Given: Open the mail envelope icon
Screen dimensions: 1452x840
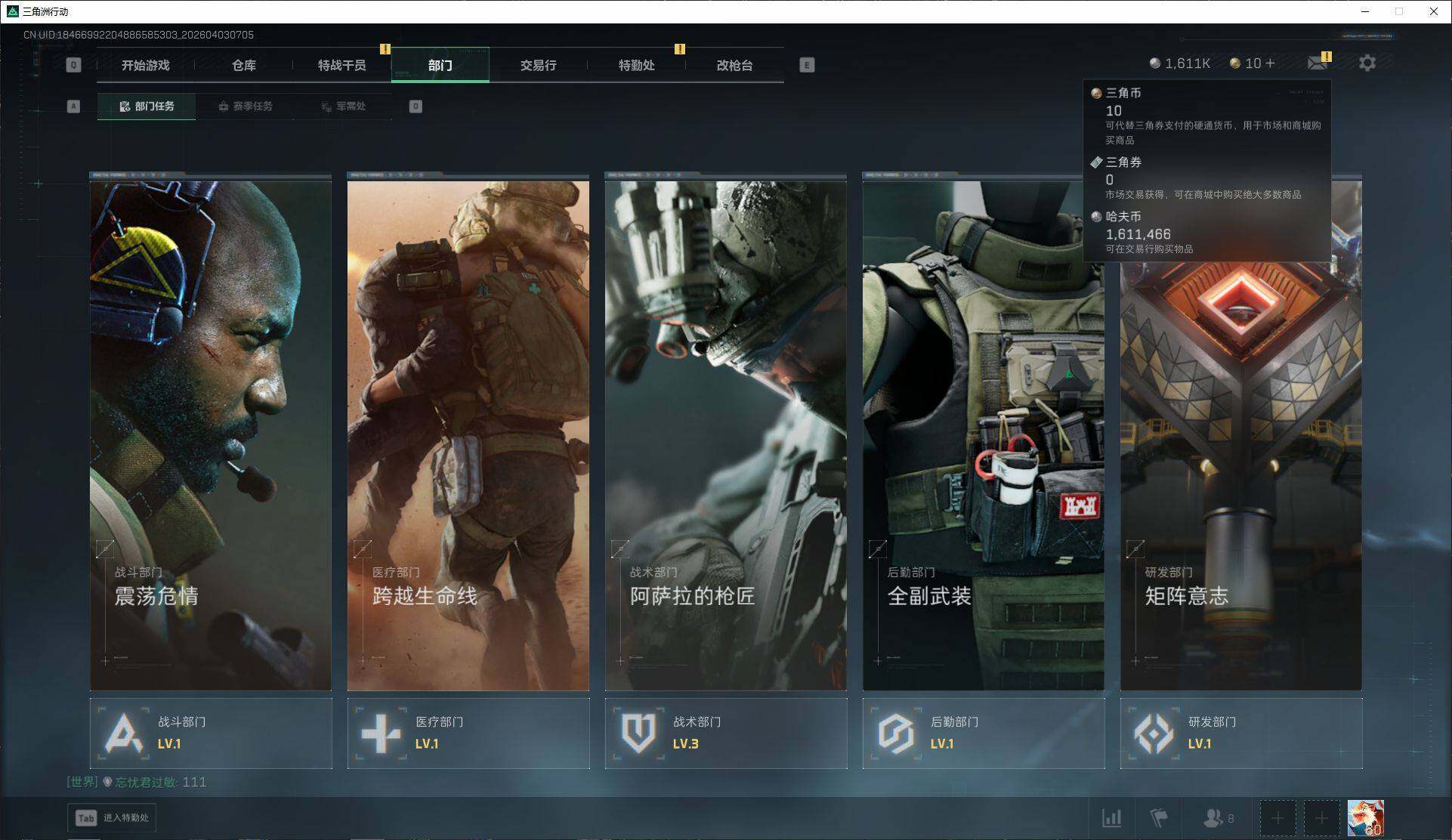Looking at the screenshot, I should coord(1317,63).
